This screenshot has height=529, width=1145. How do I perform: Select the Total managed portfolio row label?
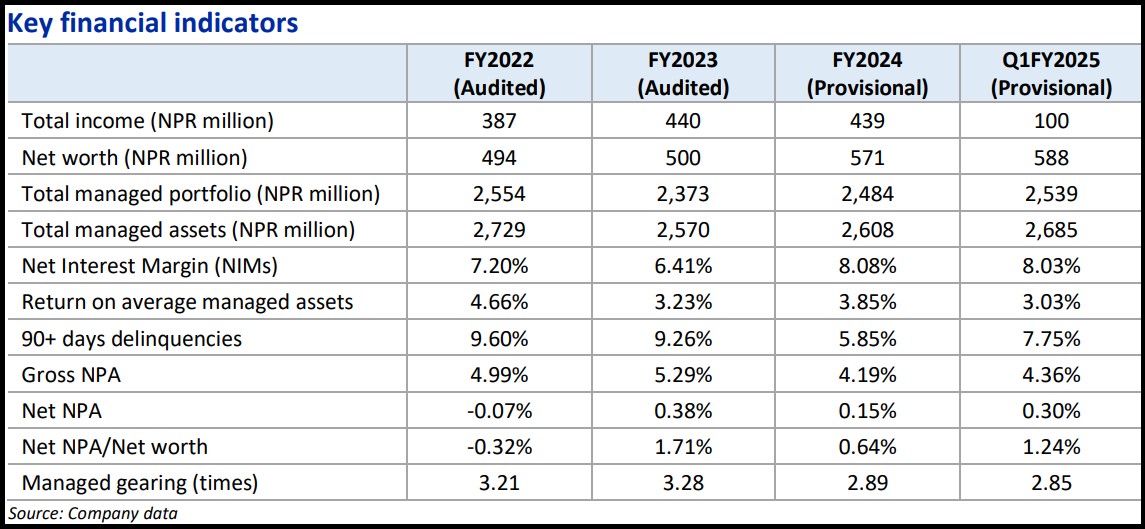click(x=200, y=193)
